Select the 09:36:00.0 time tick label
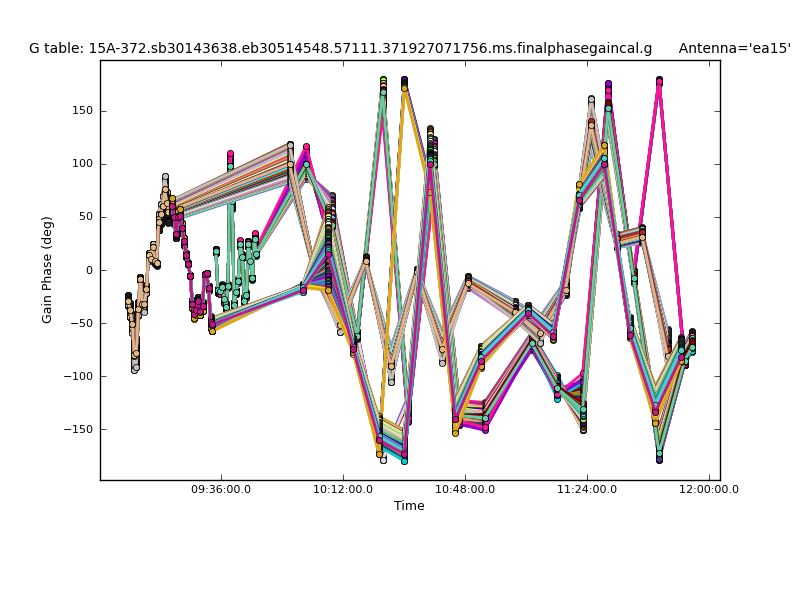 (221, 489)
